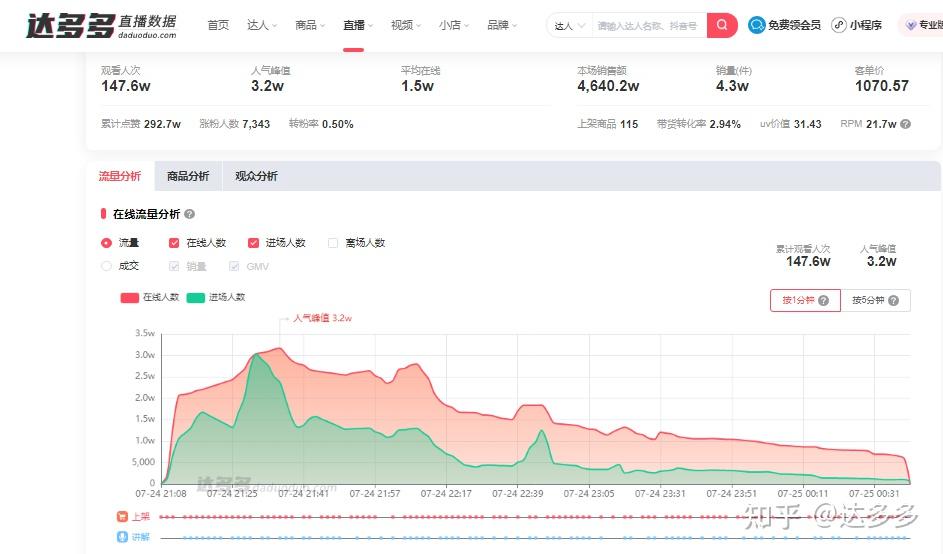Click the 上架 shopping cart icon
The width and height of the screenshot is (943, 554).
pos(122,517)
